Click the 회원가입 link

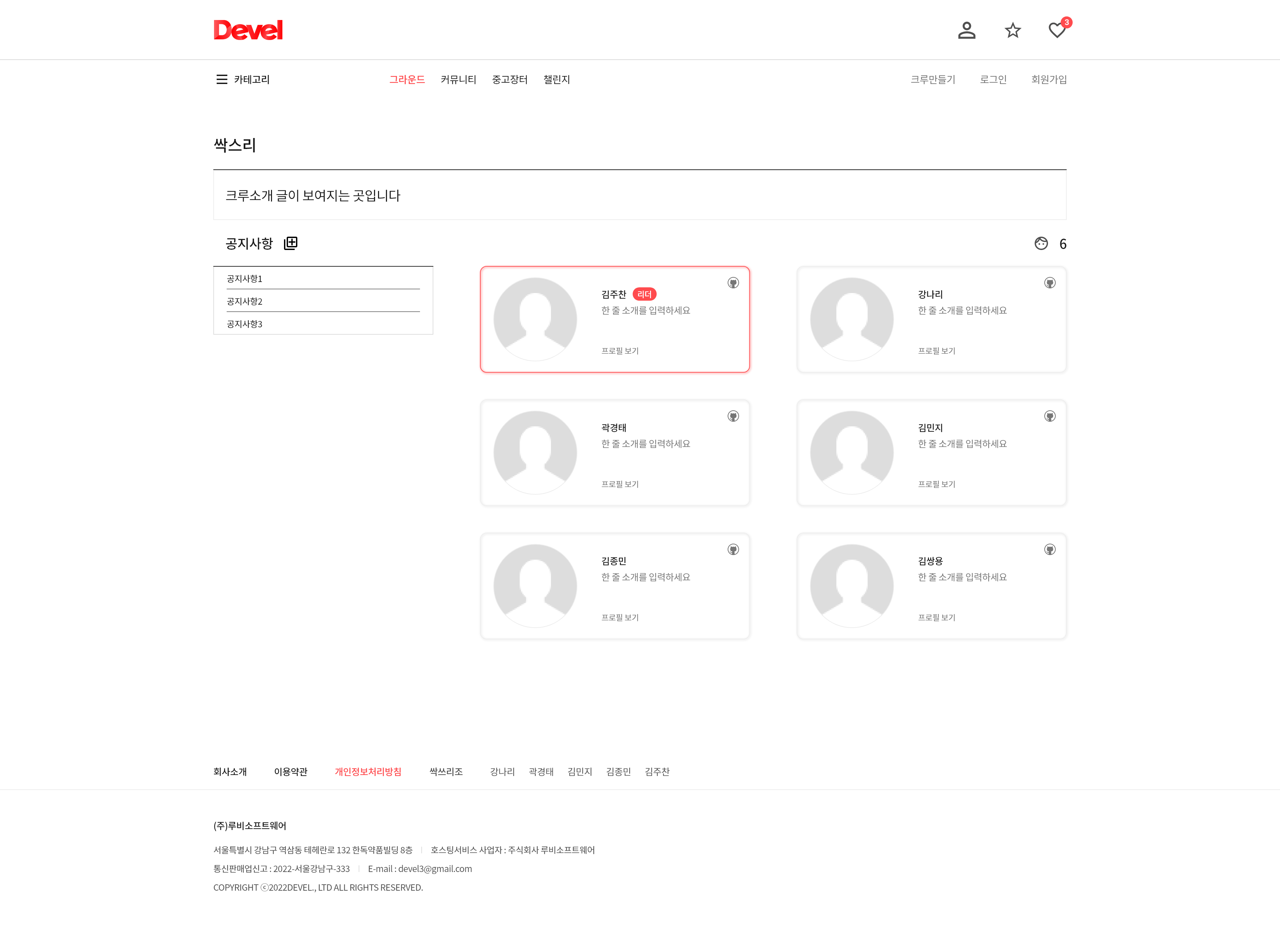point(1048,80)
